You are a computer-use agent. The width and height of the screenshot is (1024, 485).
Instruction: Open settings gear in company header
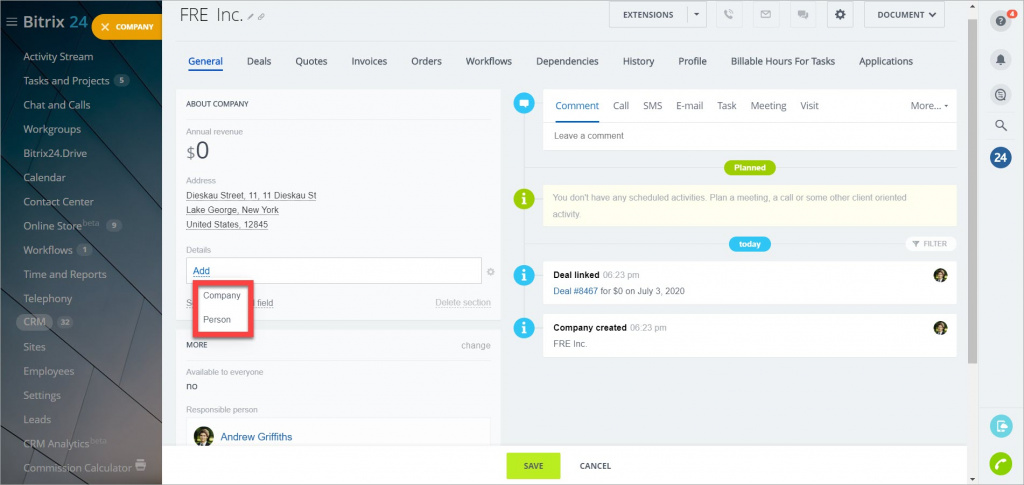(x=840, y=14)
